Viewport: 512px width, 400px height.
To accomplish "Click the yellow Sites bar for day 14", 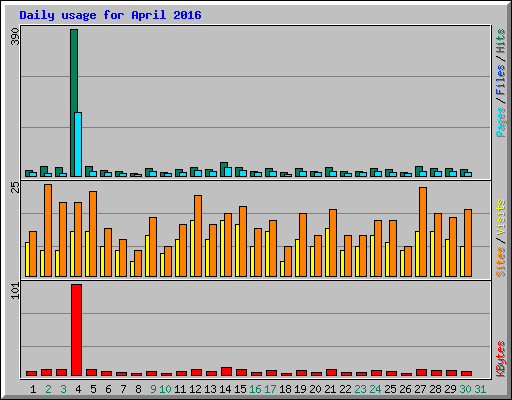I will (222, 248).
